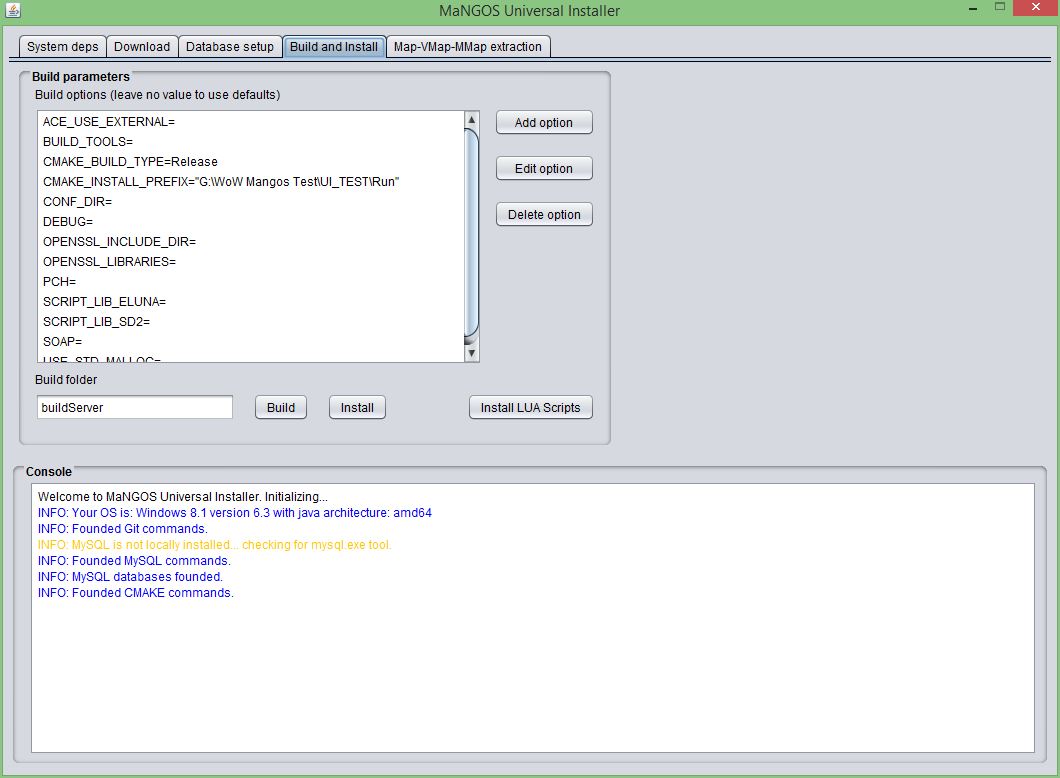
Task: Select the SCRIPT_LIB_SD2= option
Action: coord(251,322)
